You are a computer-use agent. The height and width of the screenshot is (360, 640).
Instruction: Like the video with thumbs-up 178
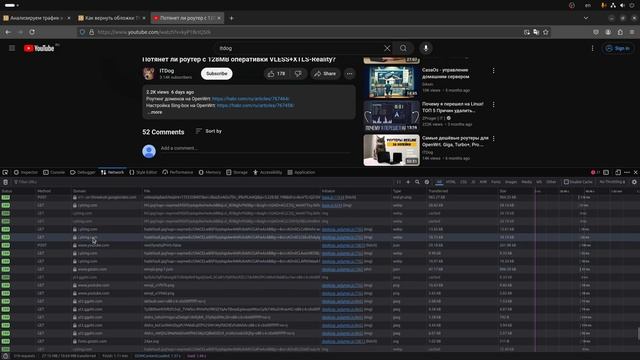(276, 74)
